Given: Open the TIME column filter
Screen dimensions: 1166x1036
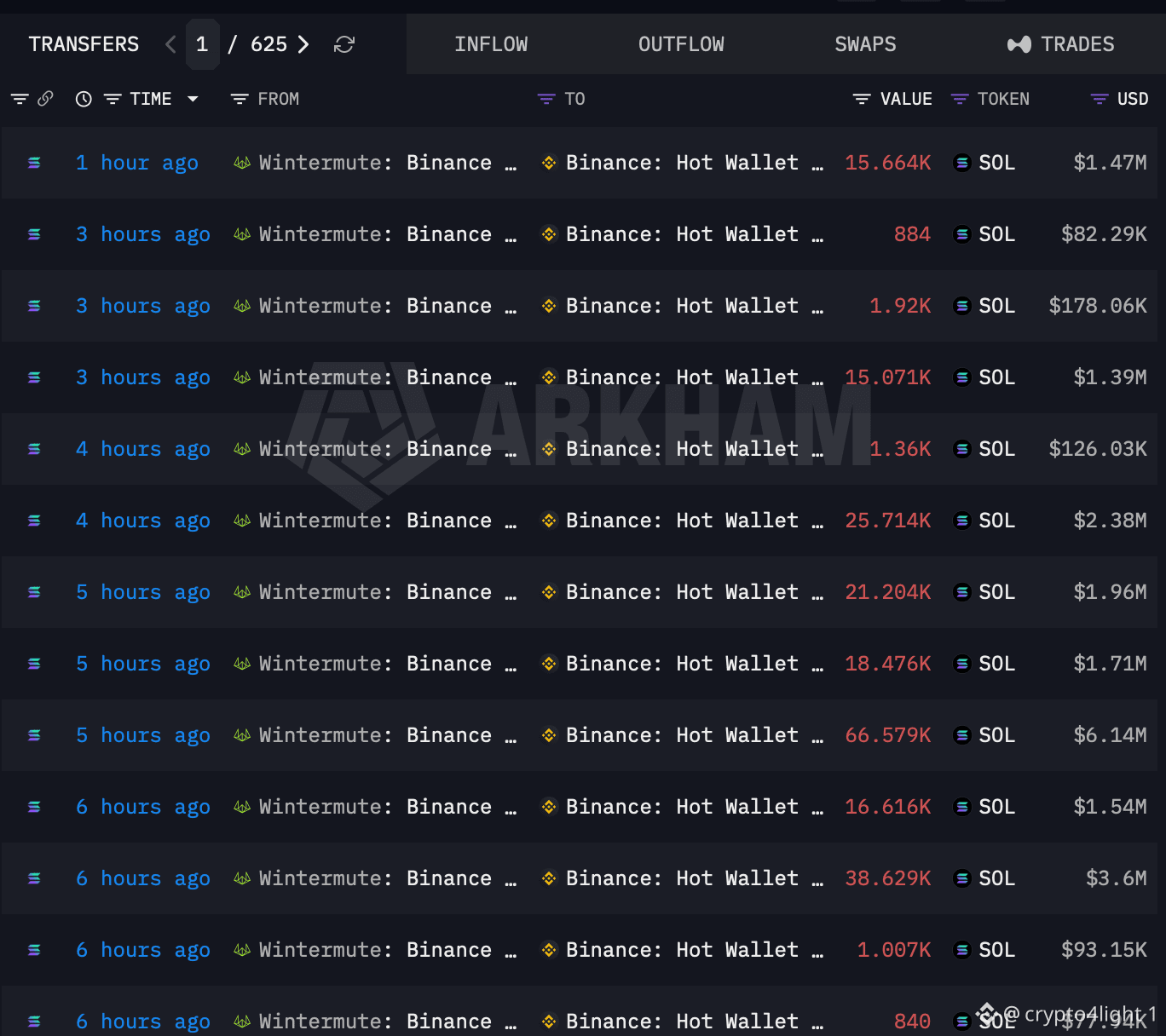Looking at the screenshot, I should tap(113, 99).
